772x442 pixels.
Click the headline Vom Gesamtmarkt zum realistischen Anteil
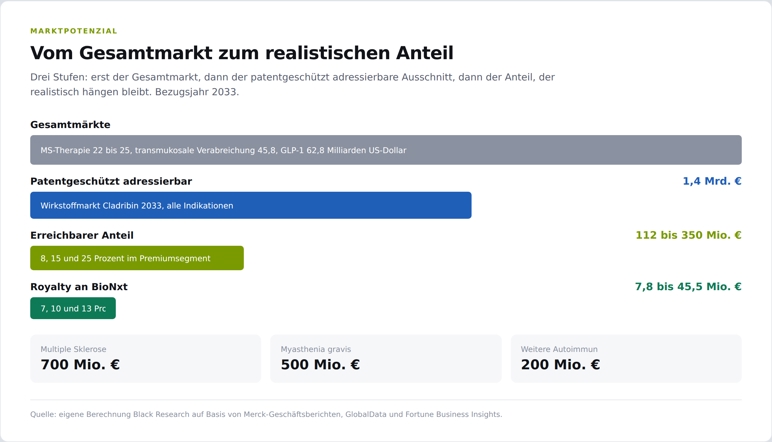(x=242, y=53)
